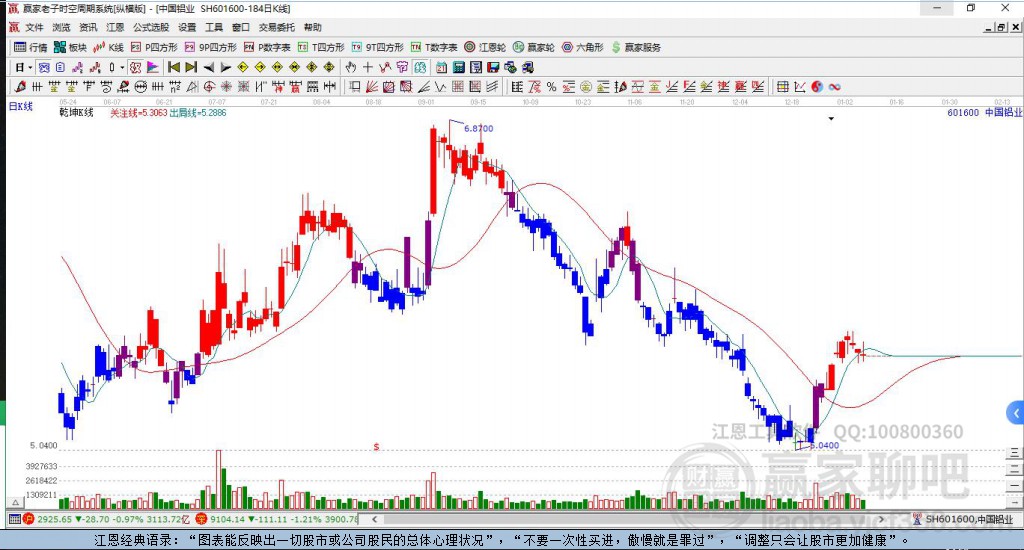Viewport: 1024px width, 550px height.
Task: Open the 江恩 menu
Action: [x=115, y=27]
